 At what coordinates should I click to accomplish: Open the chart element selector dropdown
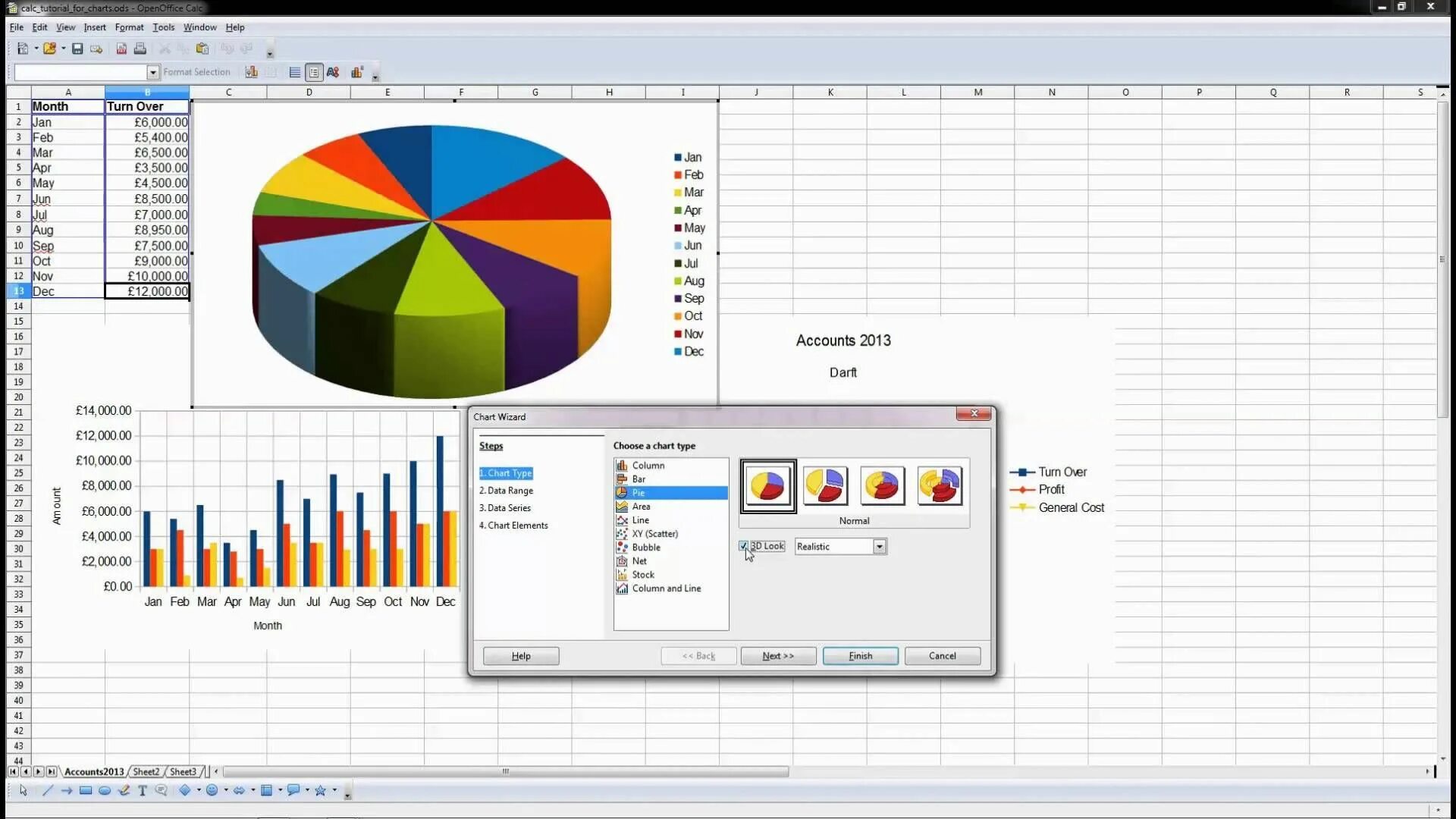[152, 72]
